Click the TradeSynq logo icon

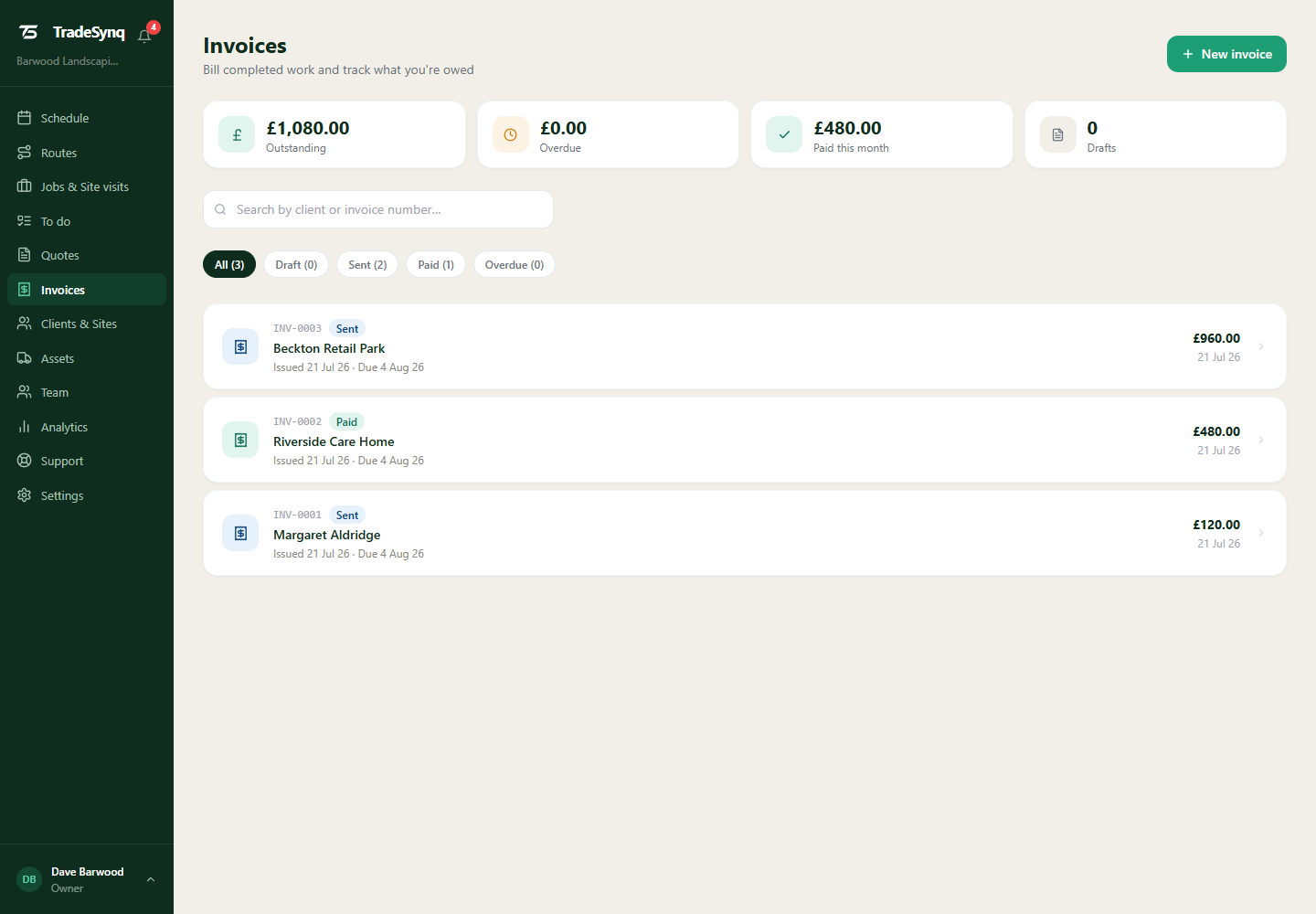click(29, 32)
